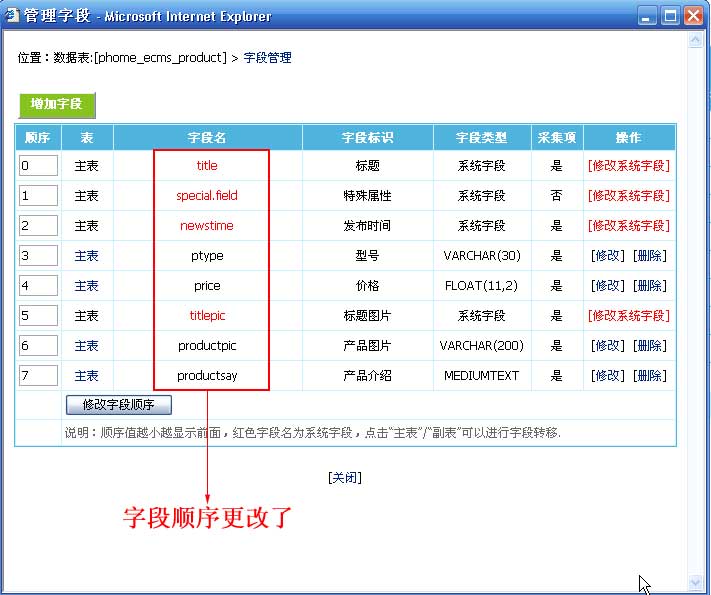Image resolution: width=711 pixels, height=595 pixels.
Task: Click the 增加字段 button
Action: 57,105
